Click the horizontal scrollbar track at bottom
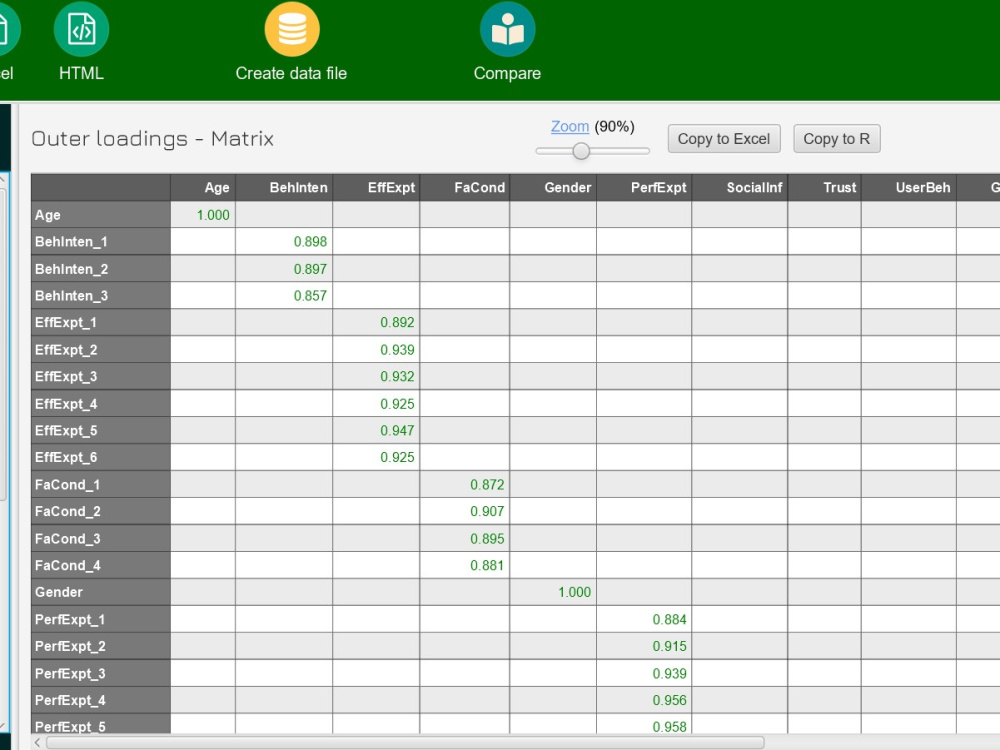This screenshot has height=750, width=1000. (500, 744)
